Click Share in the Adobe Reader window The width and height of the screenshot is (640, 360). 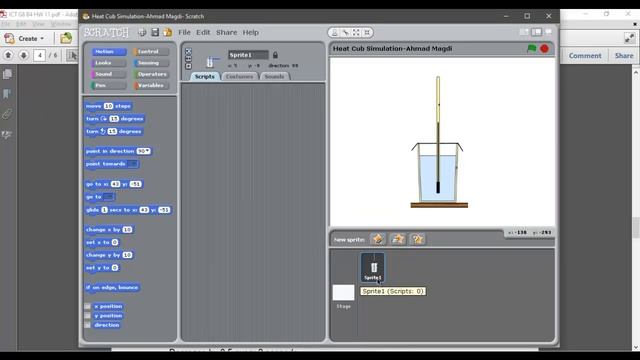[x=624, y=56]
